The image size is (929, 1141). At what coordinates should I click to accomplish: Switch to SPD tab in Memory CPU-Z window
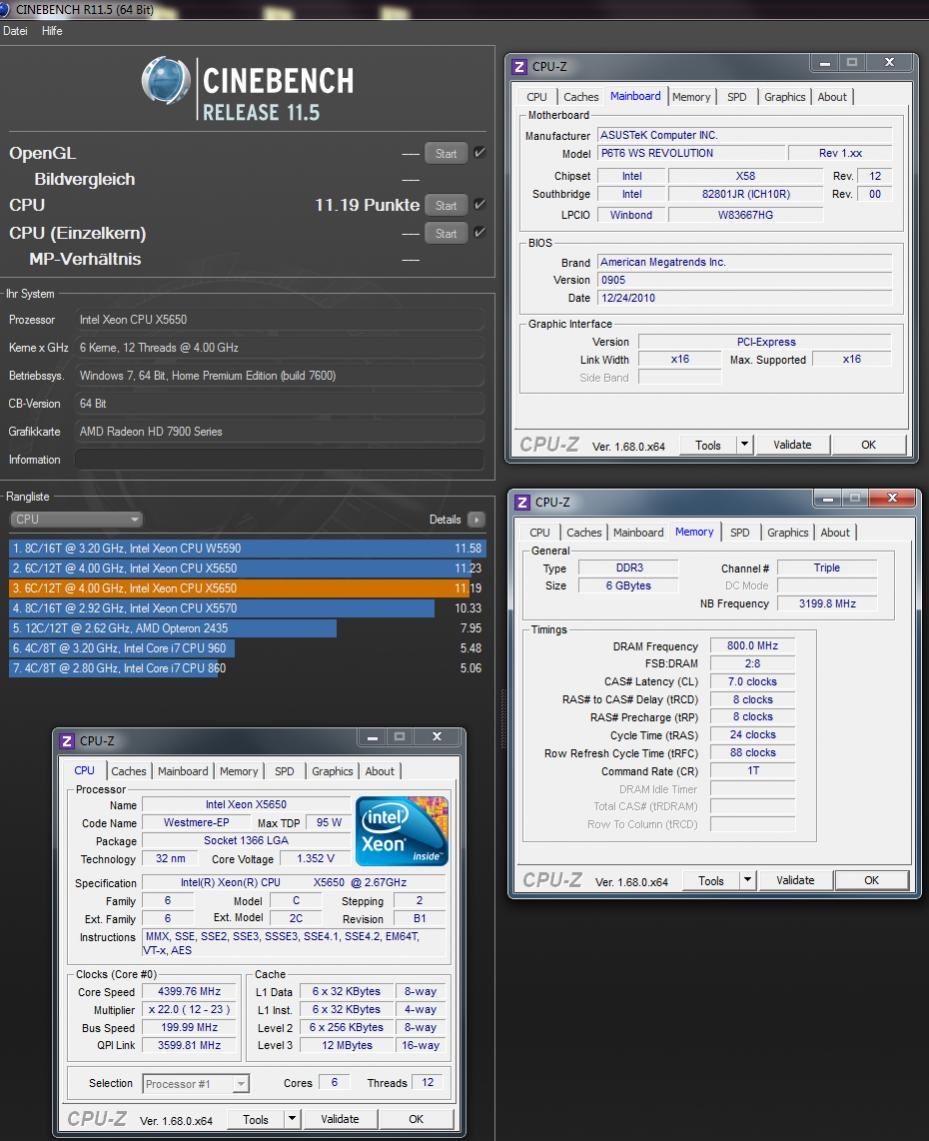pyautogui.click(x=739, y=533)
